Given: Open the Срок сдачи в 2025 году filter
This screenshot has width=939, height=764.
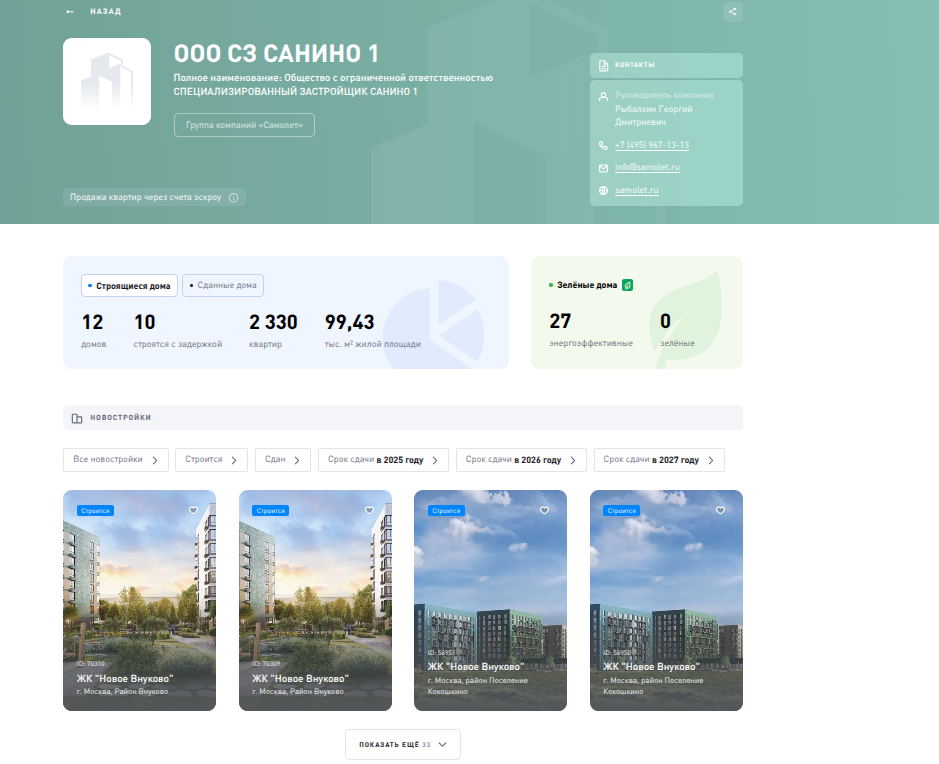Looking at the screenshot, I should click(383, 460).
